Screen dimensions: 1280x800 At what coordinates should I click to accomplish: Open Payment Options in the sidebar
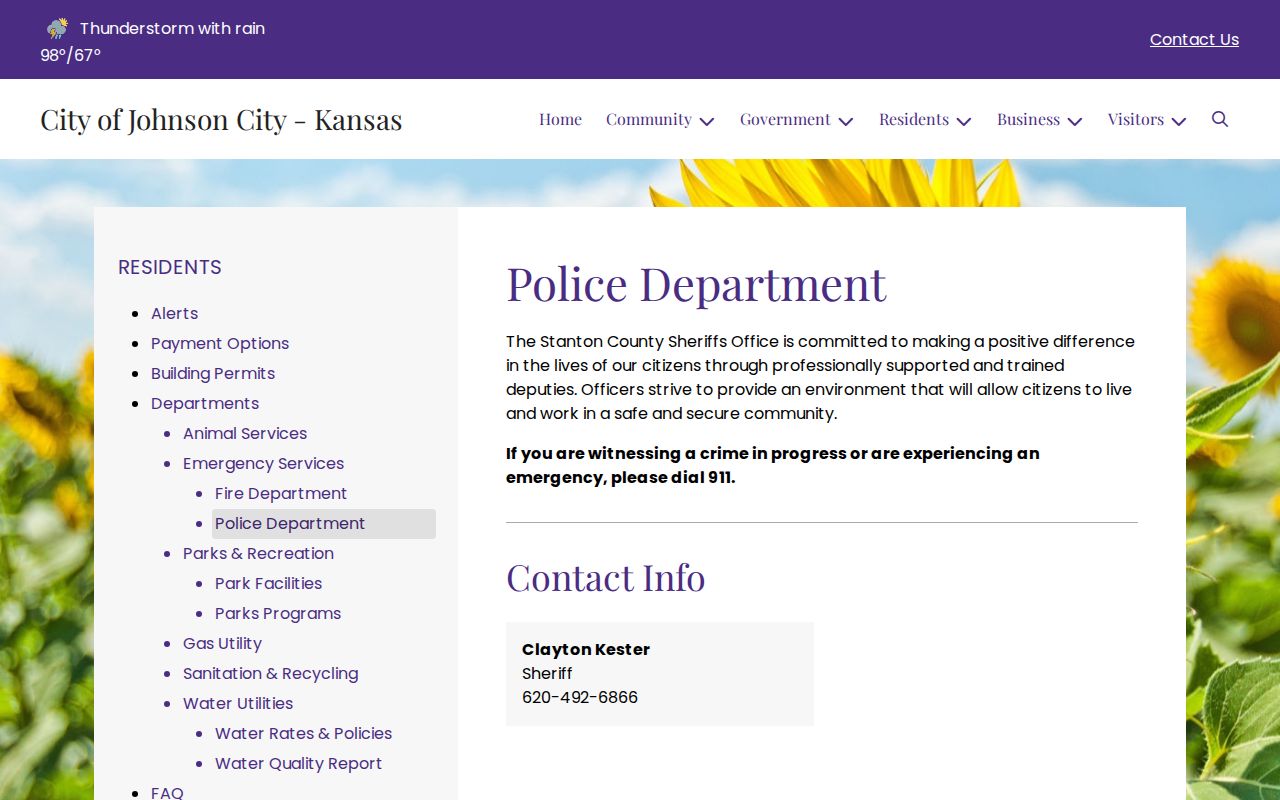(x=220, y=343)
